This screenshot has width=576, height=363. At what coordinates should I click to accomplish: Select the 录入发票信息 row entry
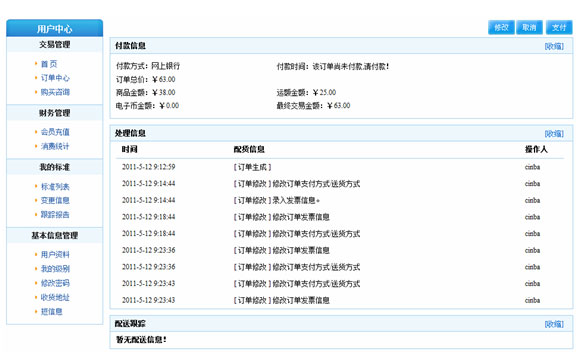(277, 200)
